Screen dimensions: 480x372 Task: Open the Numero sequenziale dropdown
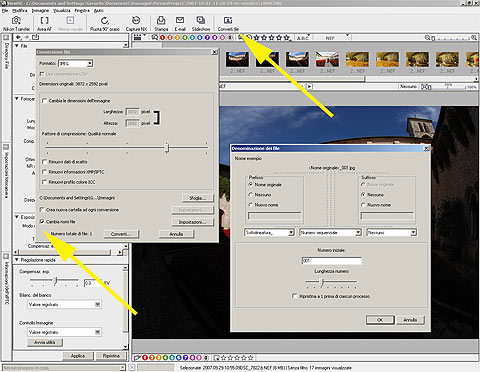(x=331, y=232)
